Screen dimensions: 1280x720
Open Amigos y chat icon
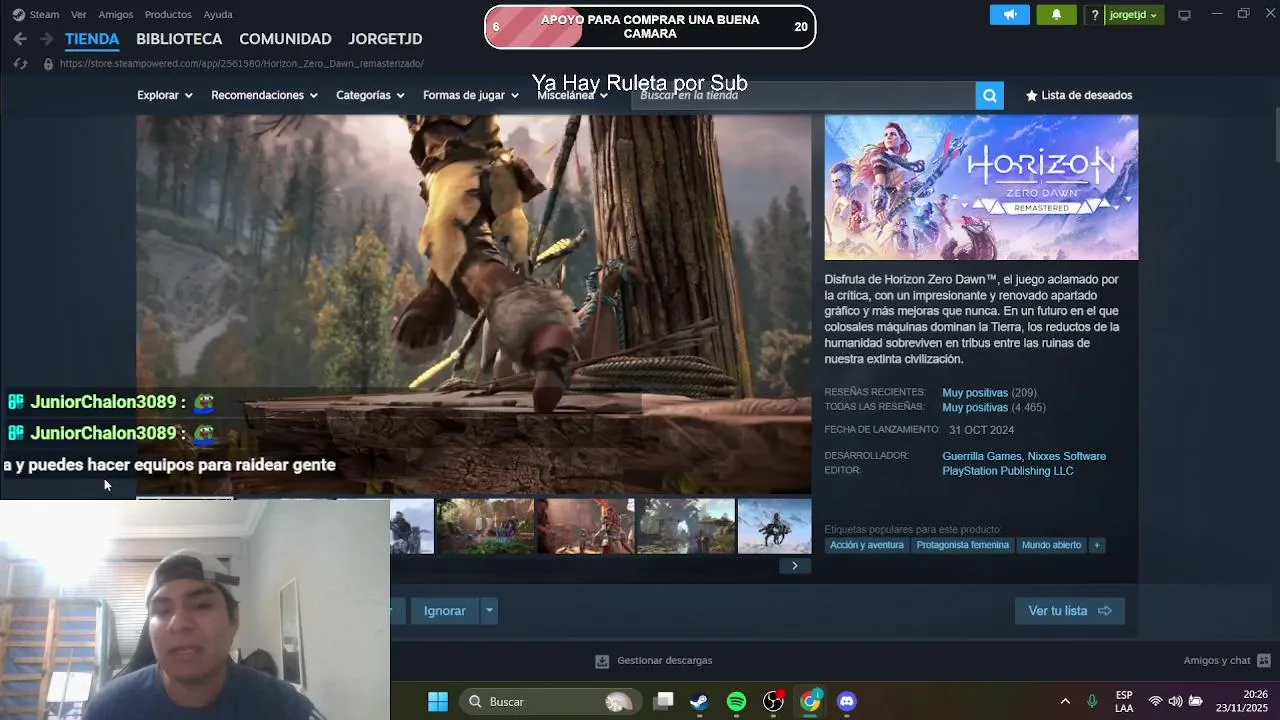click(x=1264, y=660)
